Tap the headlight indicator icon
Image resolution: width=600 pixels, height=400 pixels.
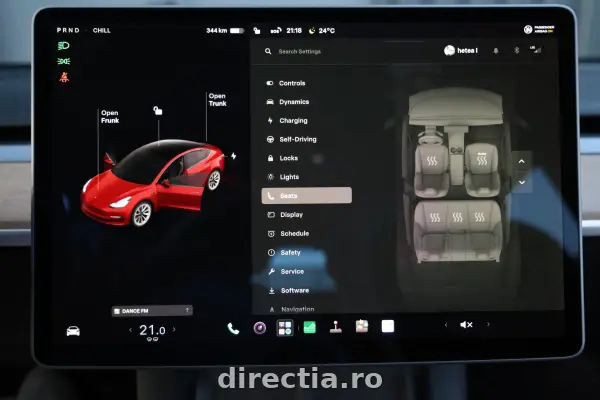tap(64, 46)
